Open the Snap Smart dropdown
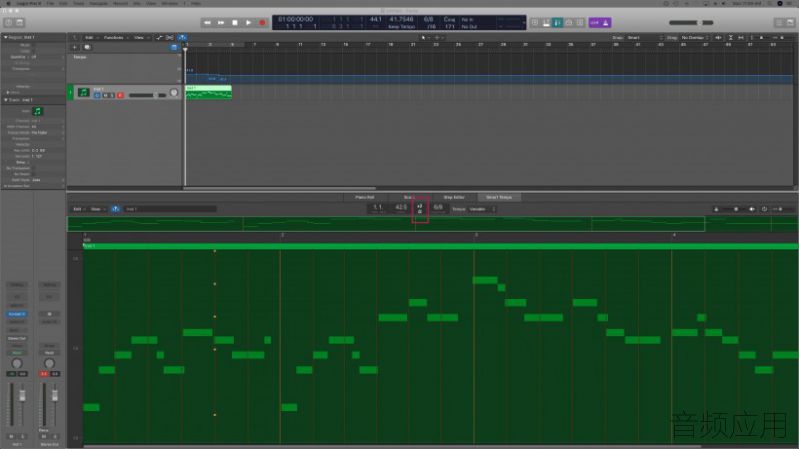 [645, 38]
